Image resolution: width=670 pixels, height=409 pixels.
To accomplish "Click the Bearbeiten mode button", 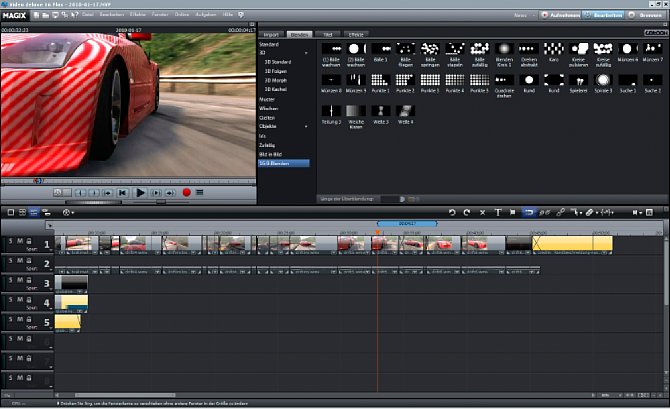I will pyautogui.click(x=603, y=15).
